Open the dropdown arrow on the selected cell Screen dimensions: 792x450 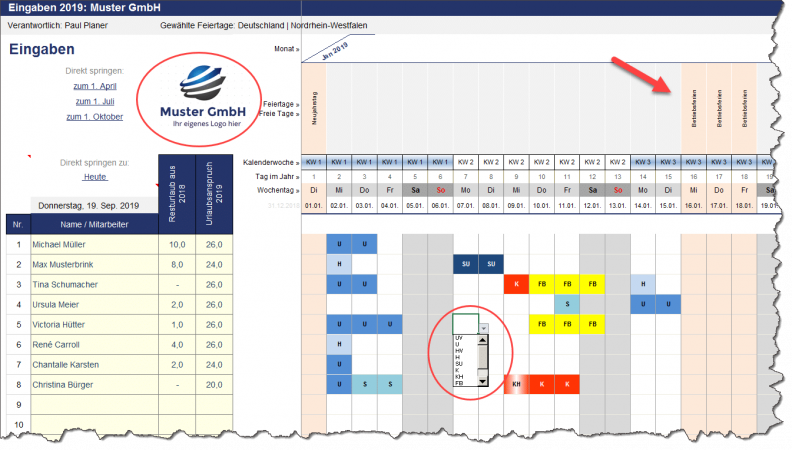point(484,328)
